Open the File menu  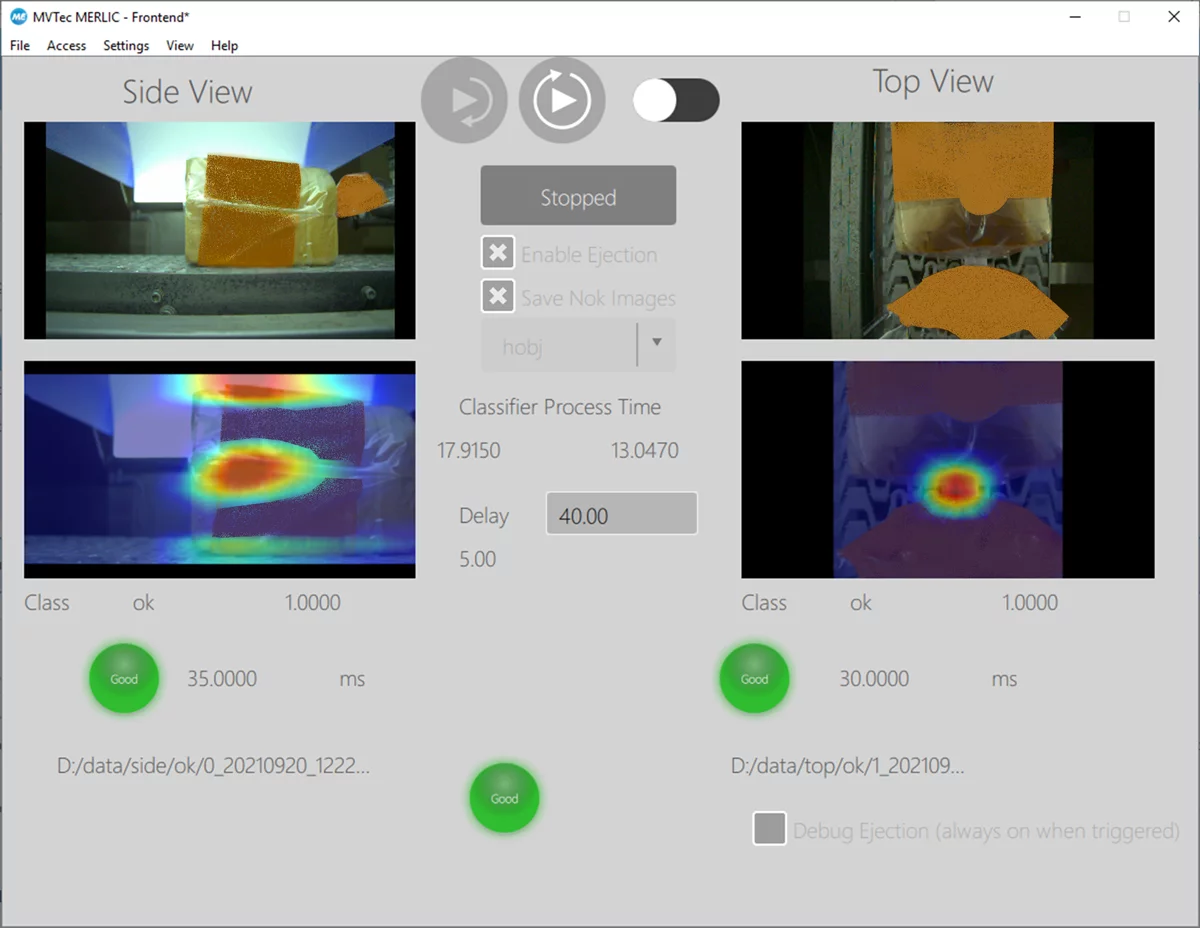coord(20,45)
